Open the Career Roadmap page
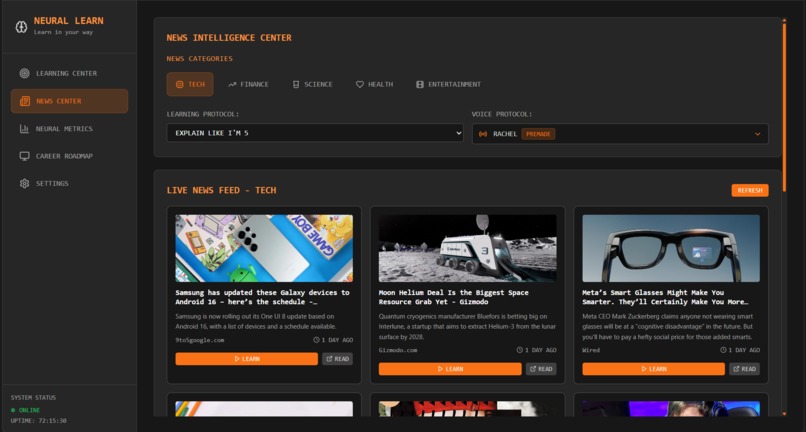Image resolution: width=806 pixels, height=432 pixels. coord(69,156)
